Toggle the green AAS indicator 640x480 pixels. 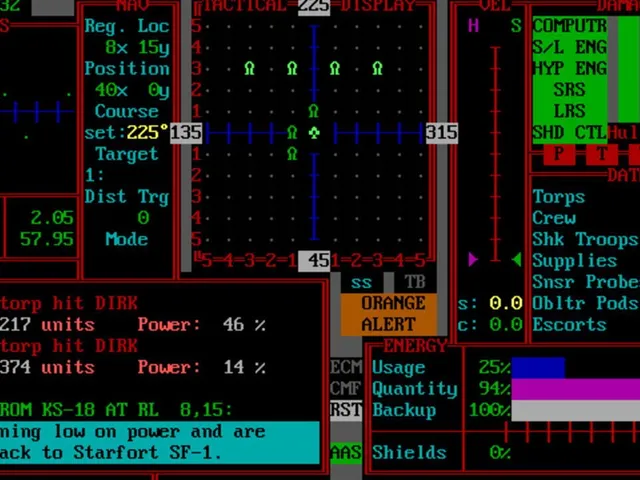[x=346, y=453]
